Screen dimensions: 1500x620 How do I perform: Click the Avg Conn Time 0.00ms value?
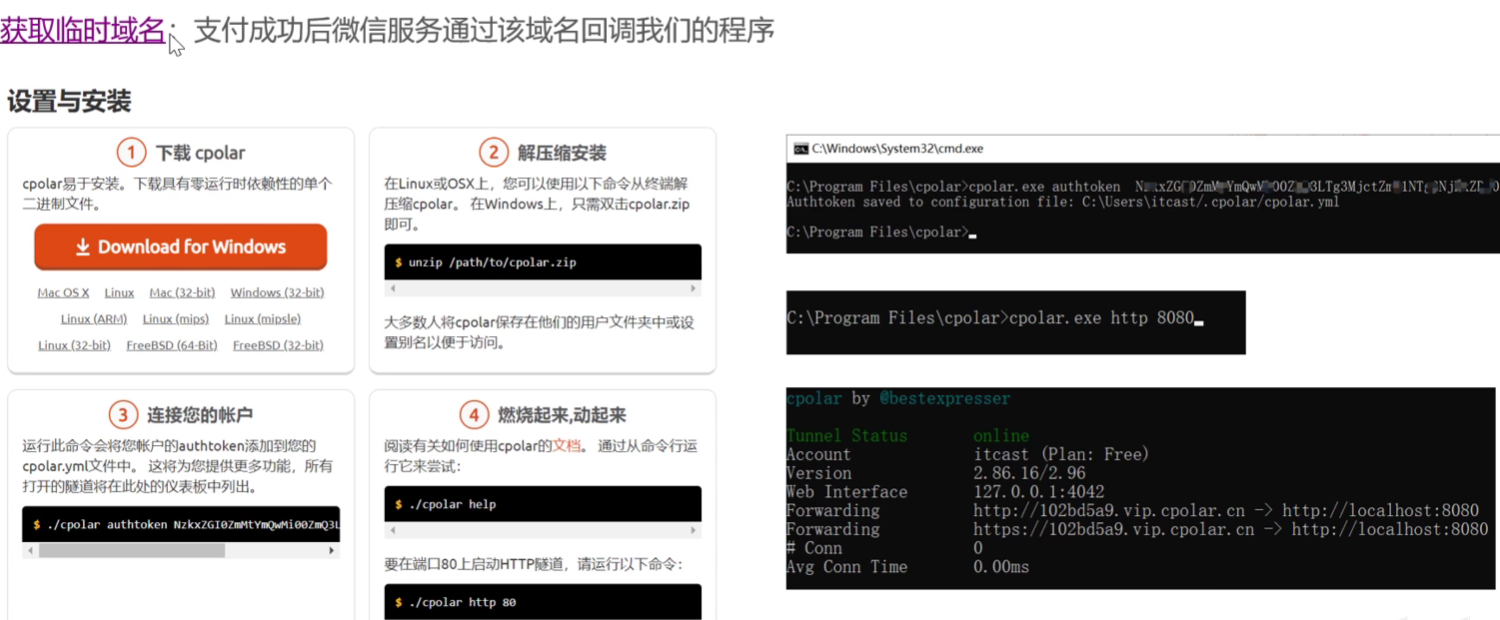[1001, 567]
